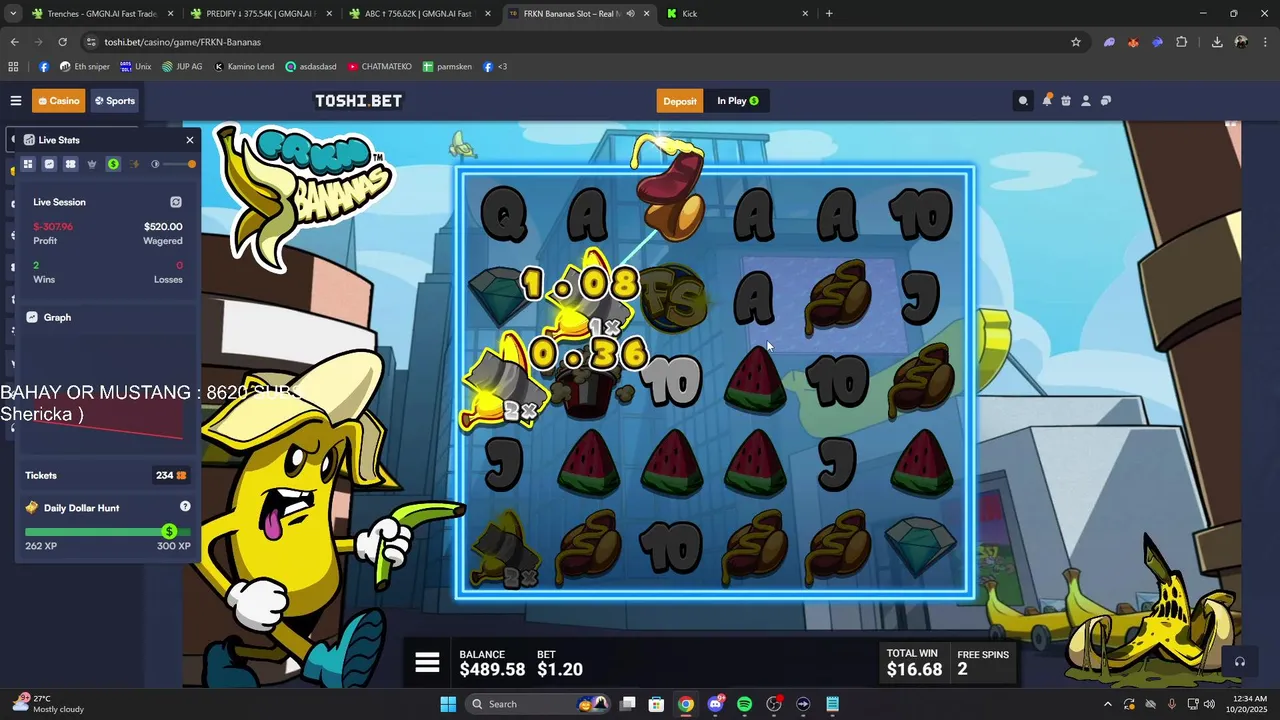Open the site search icon

(1023, 101)
